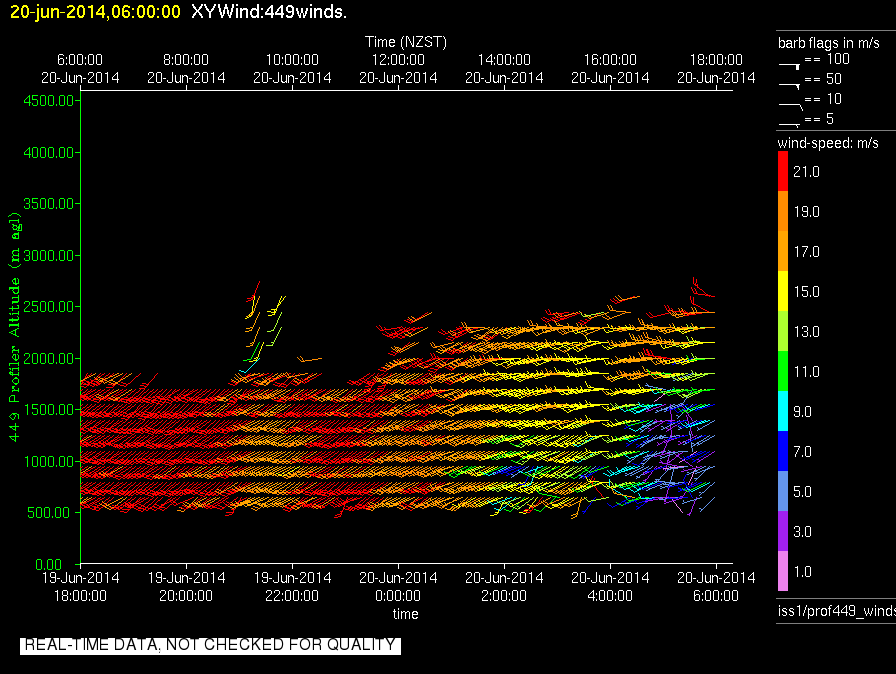Click the '449 Profiler Altitude (m agl)' axis title
The image size is (896, 674).
(x=14, y=327)
